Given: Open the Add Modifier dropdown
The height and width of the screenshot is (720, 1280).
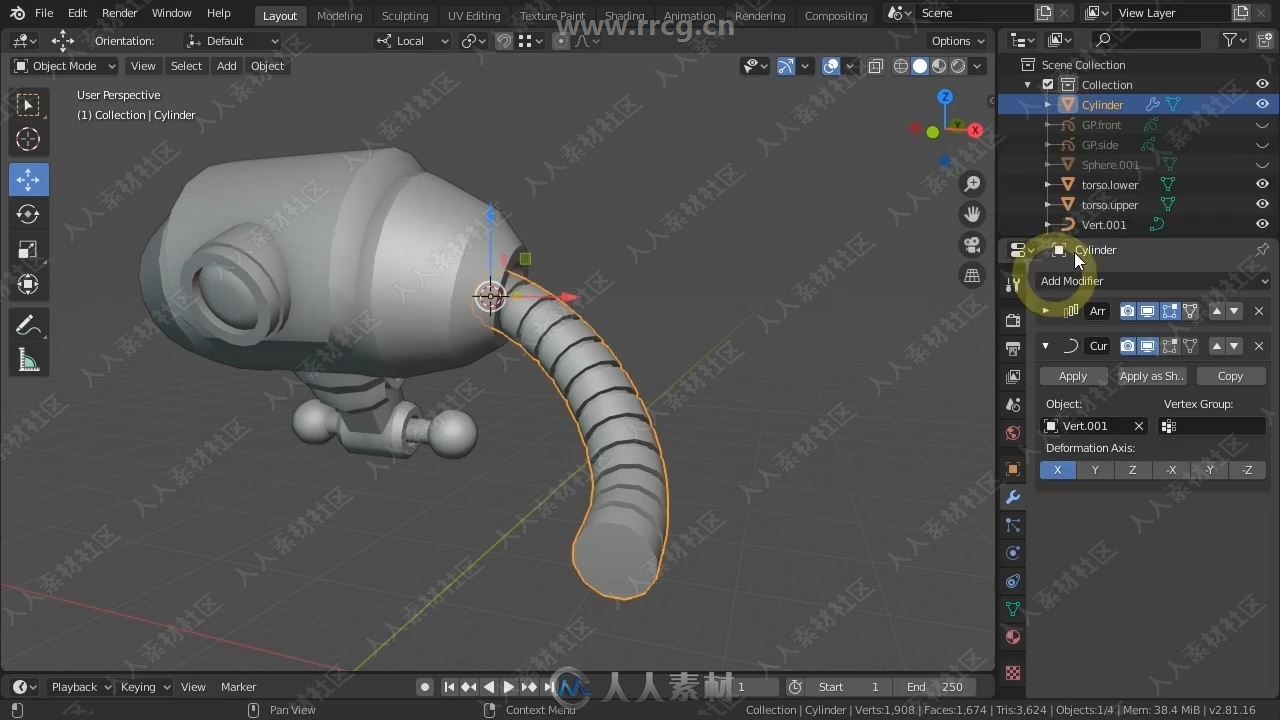Looking at the screenshot, I should (x=1153, y=281).
